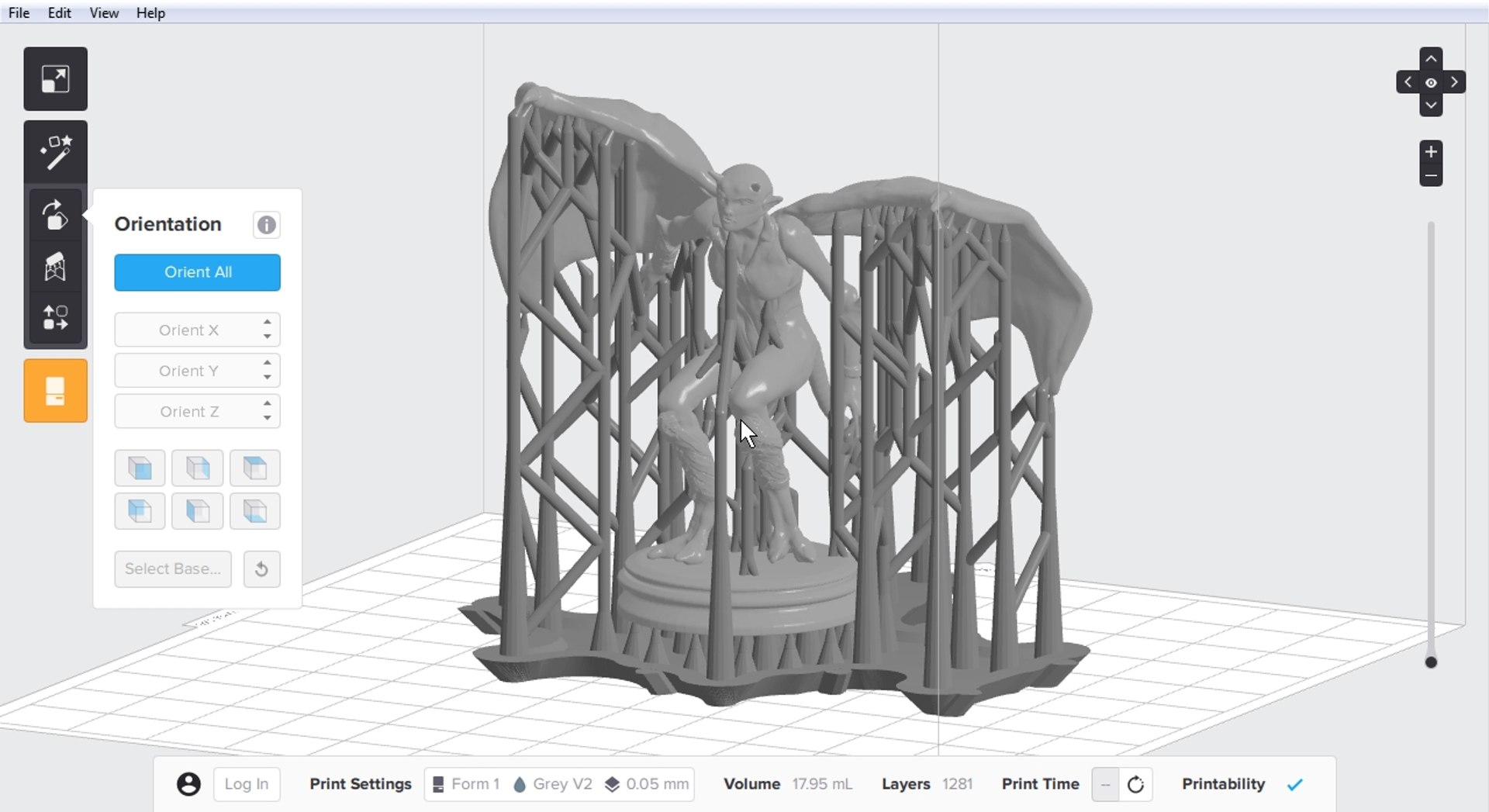Screen dimensions: 1489x812
Task: Click the orange Print button
Action: (55, 391)
